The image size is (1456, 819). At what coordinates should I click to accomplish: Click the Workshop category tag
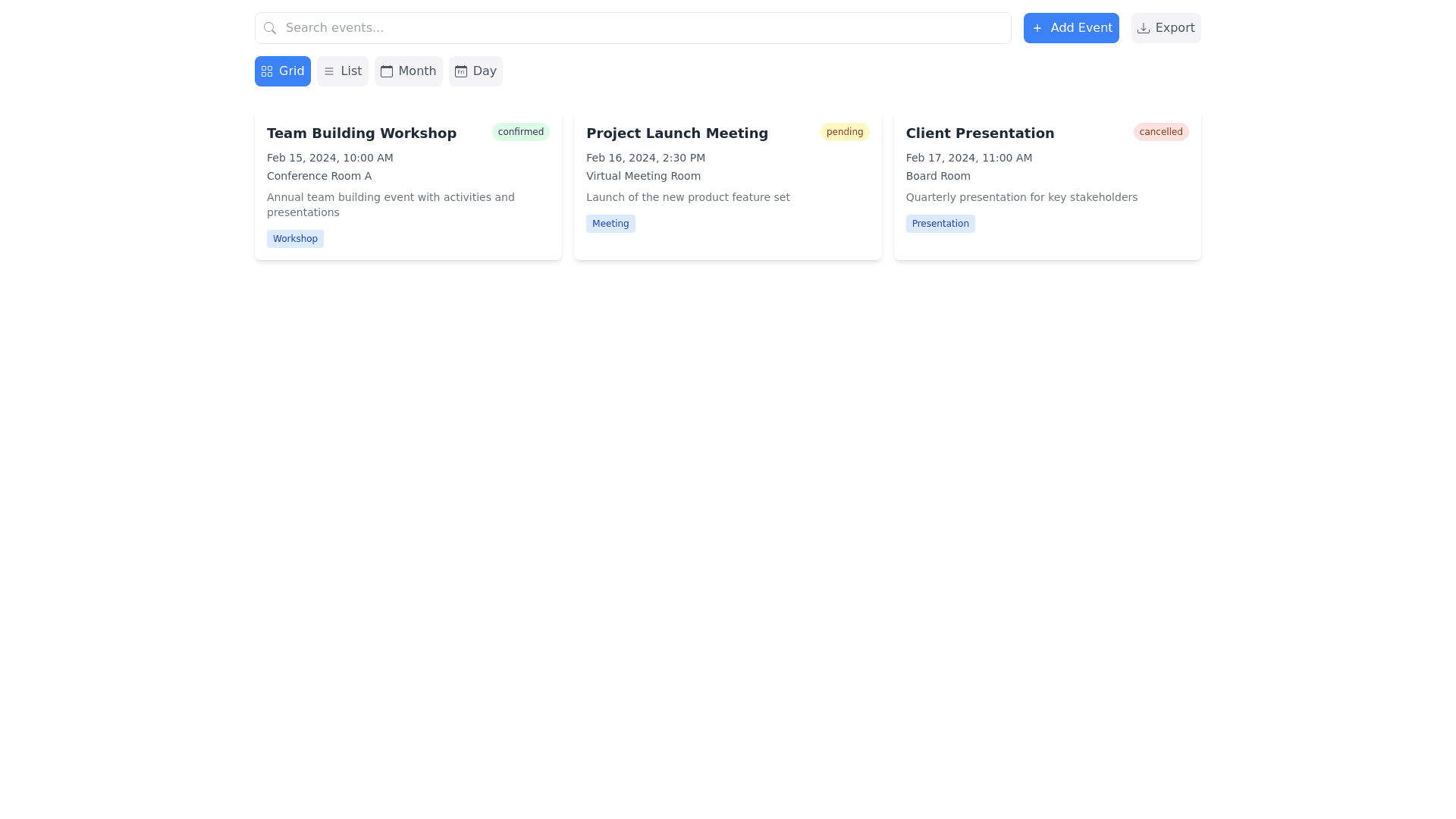tap(295, 239)
